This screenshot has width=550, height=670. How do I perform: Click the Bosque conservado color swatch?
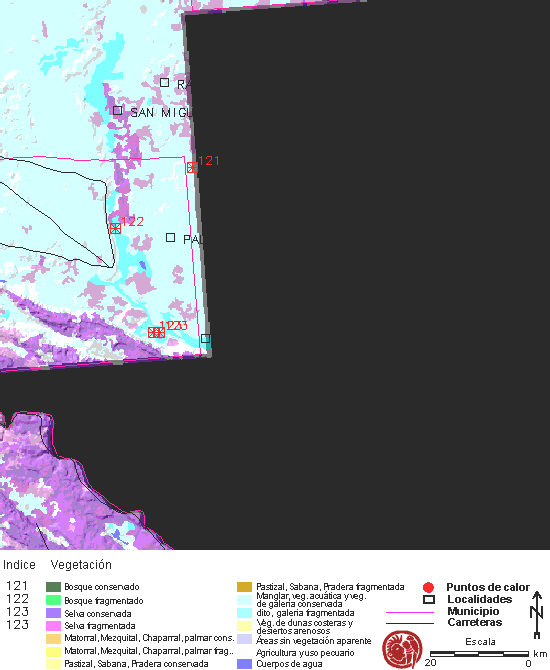click(x=53, y=587)
